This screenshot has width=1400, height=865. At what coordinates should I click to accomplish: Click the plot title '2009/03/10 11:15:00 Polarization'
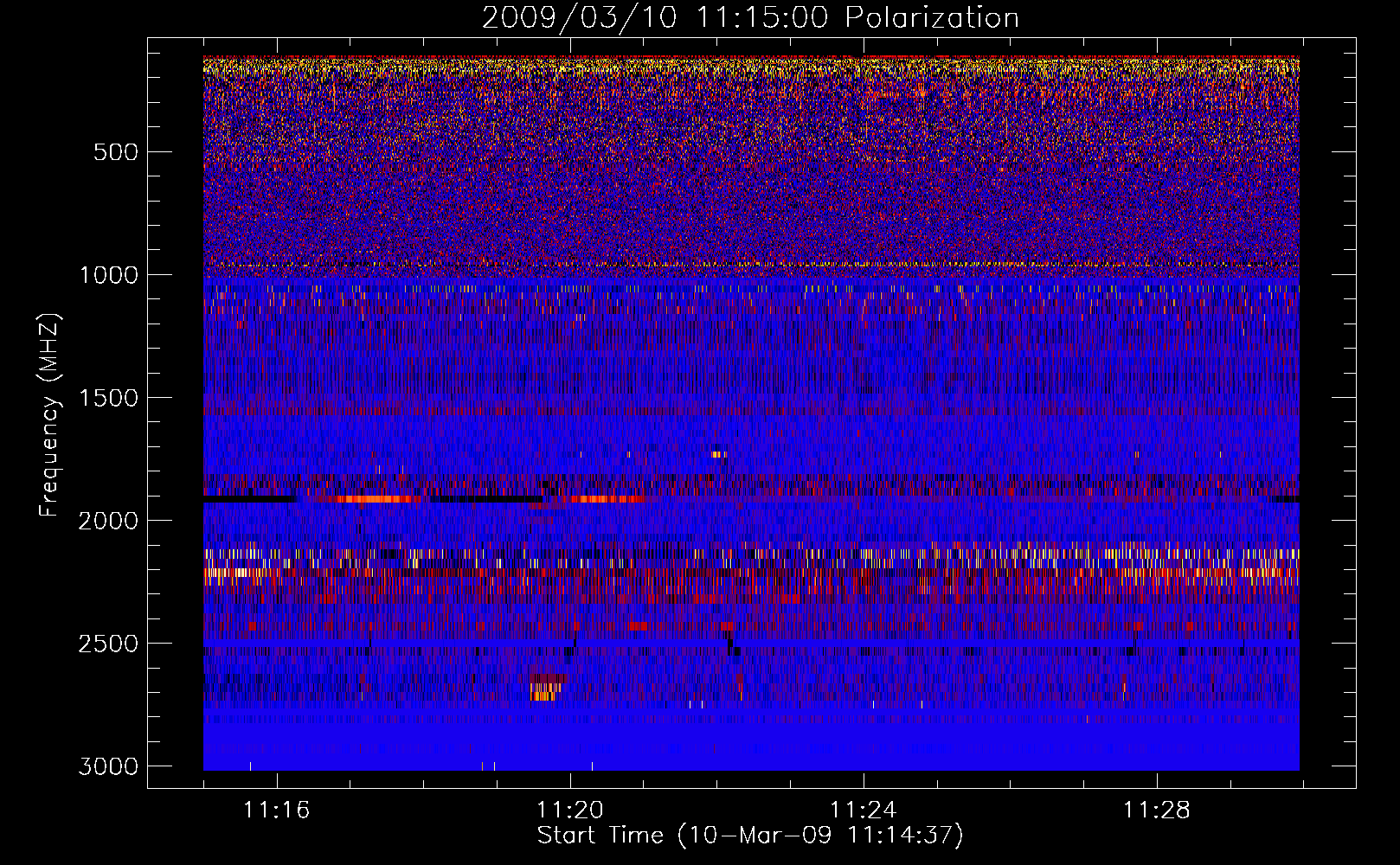[750, 17]
